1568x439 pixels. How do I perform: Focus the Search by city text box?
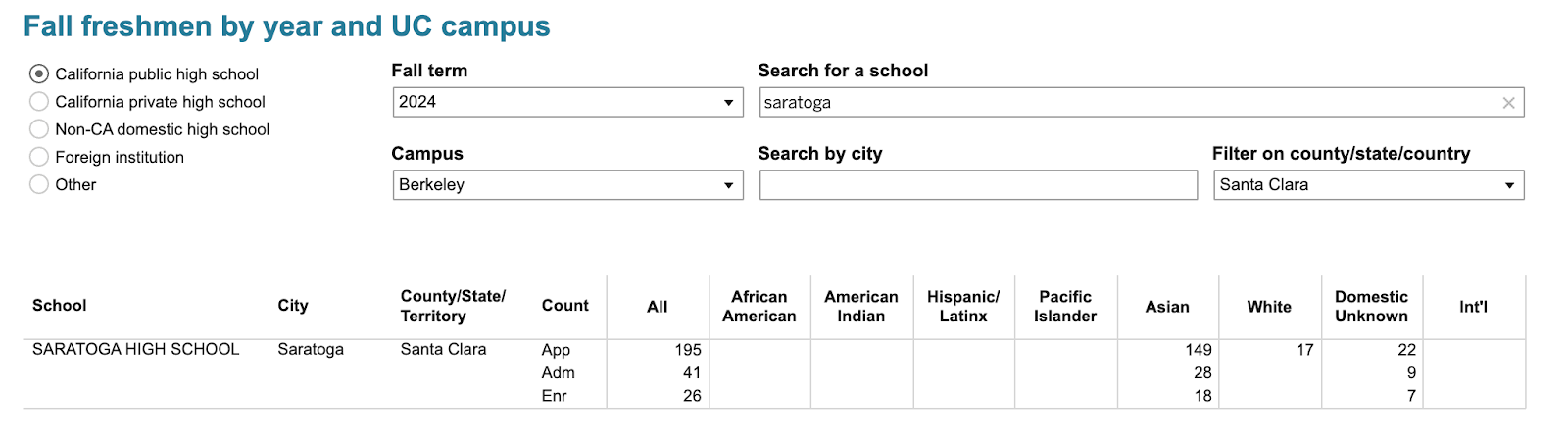point(977,185)
